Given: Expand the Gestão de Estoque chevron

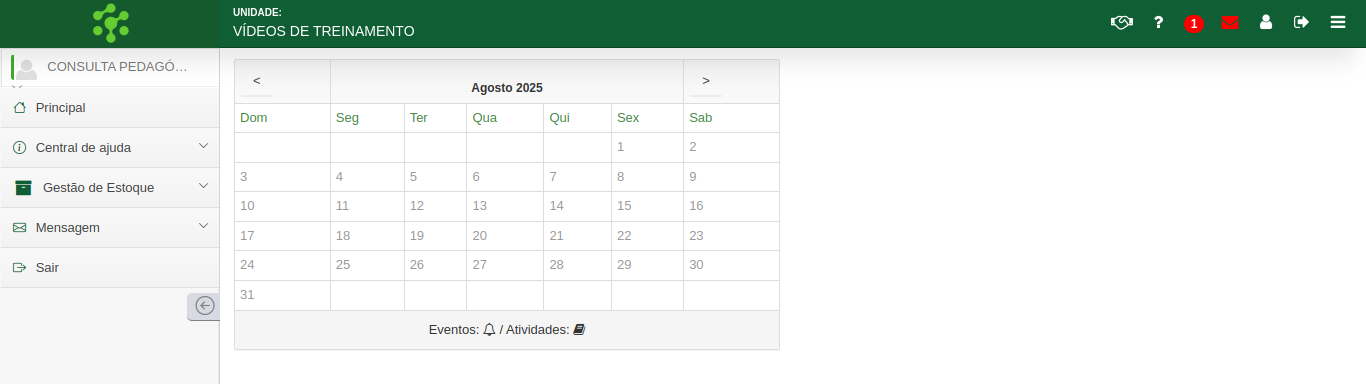Looking at the screenshot, I should coord(204,186).
